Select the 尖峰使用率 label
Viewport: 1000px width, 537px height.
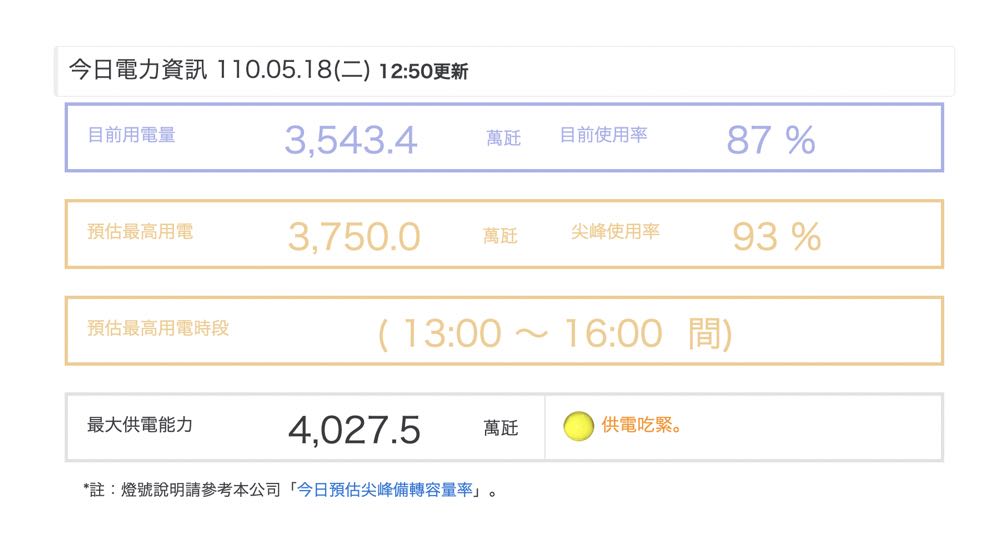(x=615, y=232)
